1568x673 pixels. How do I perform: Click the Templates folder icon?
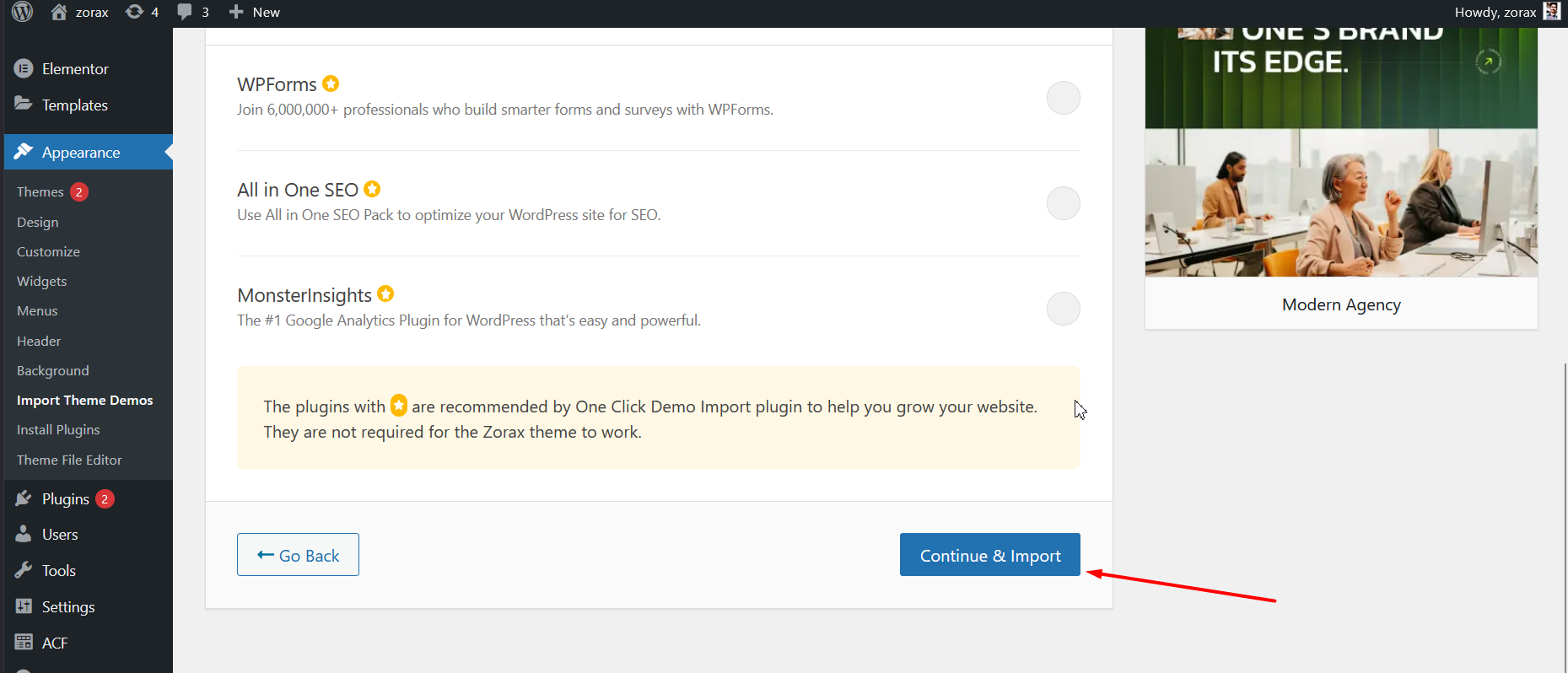point(24,104)
